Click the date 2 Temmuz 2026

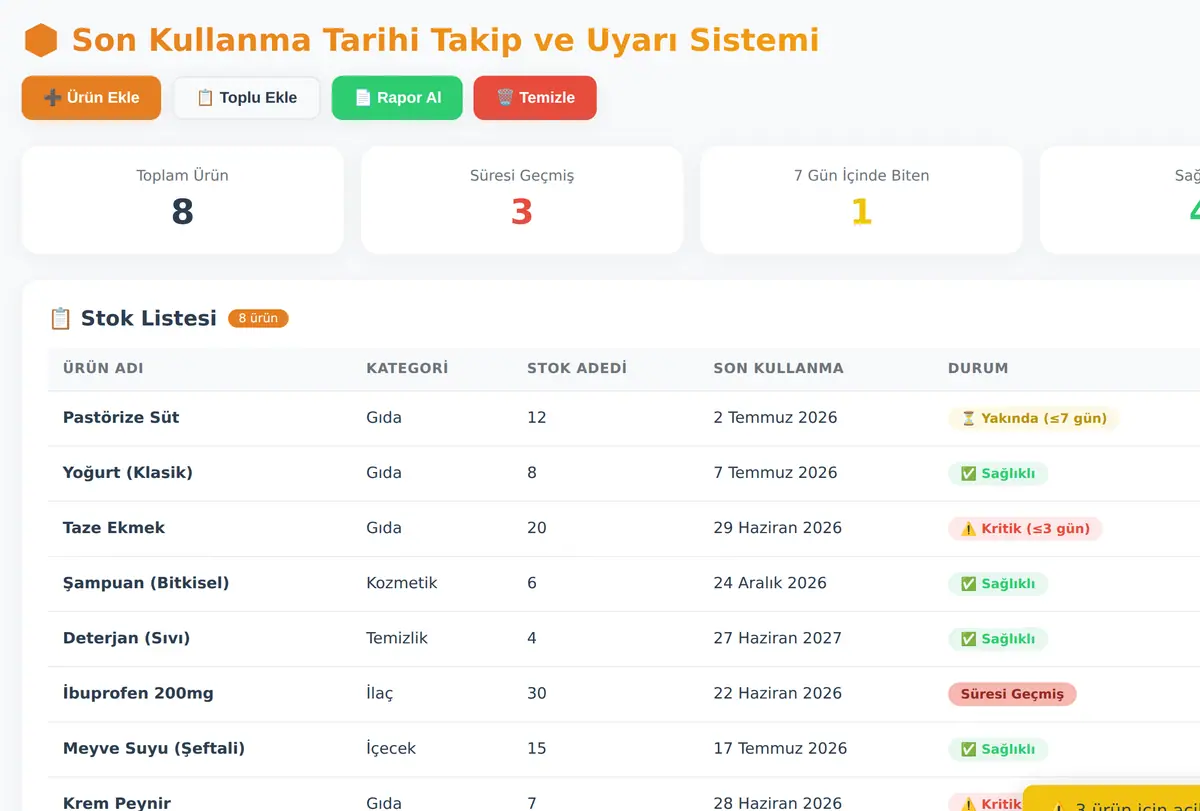click(x=775, y=418)
